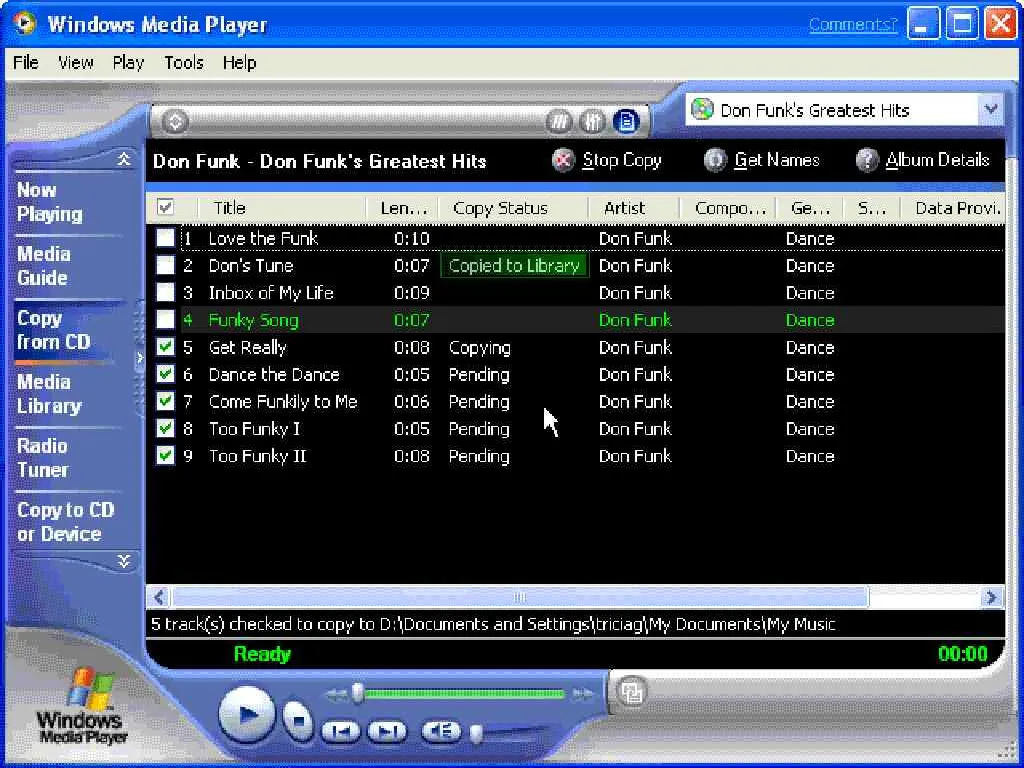Screen dimensions: 1024x768
Task: Click the Copying status of Get Really
Action: [x=479, y=347]
